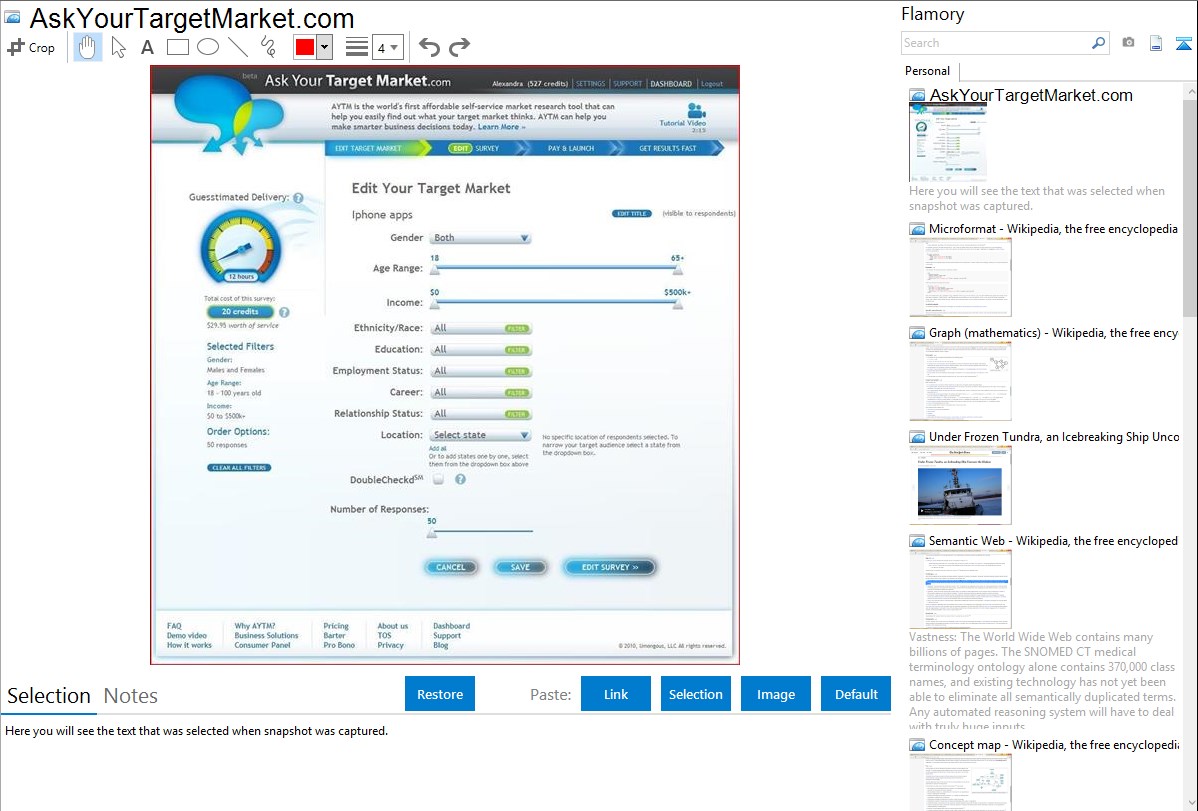This screenshot has height=811, width=1198.
Task: Click the red drawing color swatch
Action: click(x=305, y=47)
